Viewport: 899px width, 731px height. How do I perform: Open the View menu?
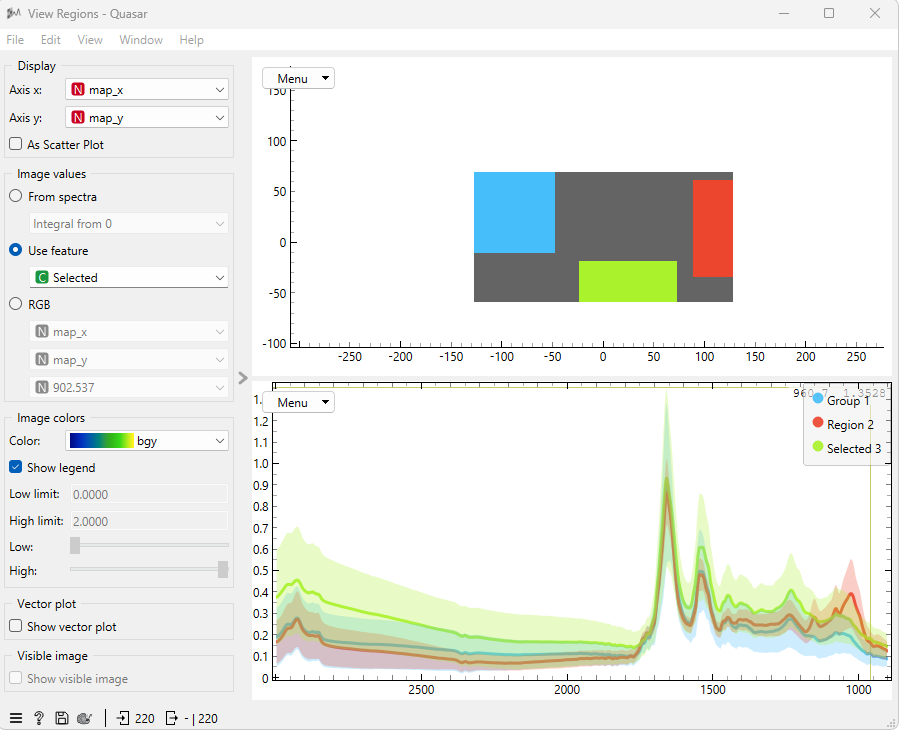coord(90,40)
